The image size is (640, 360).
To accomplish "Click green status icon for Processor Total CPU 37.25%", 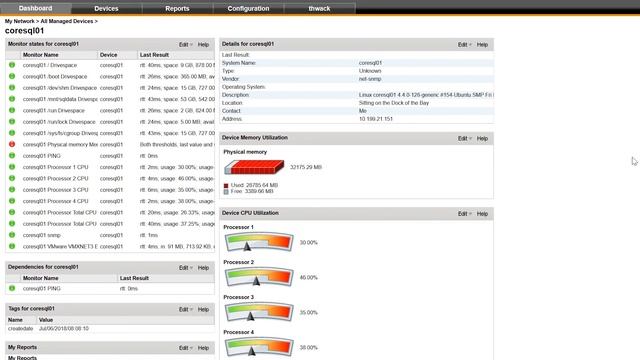I will [12, 224].
